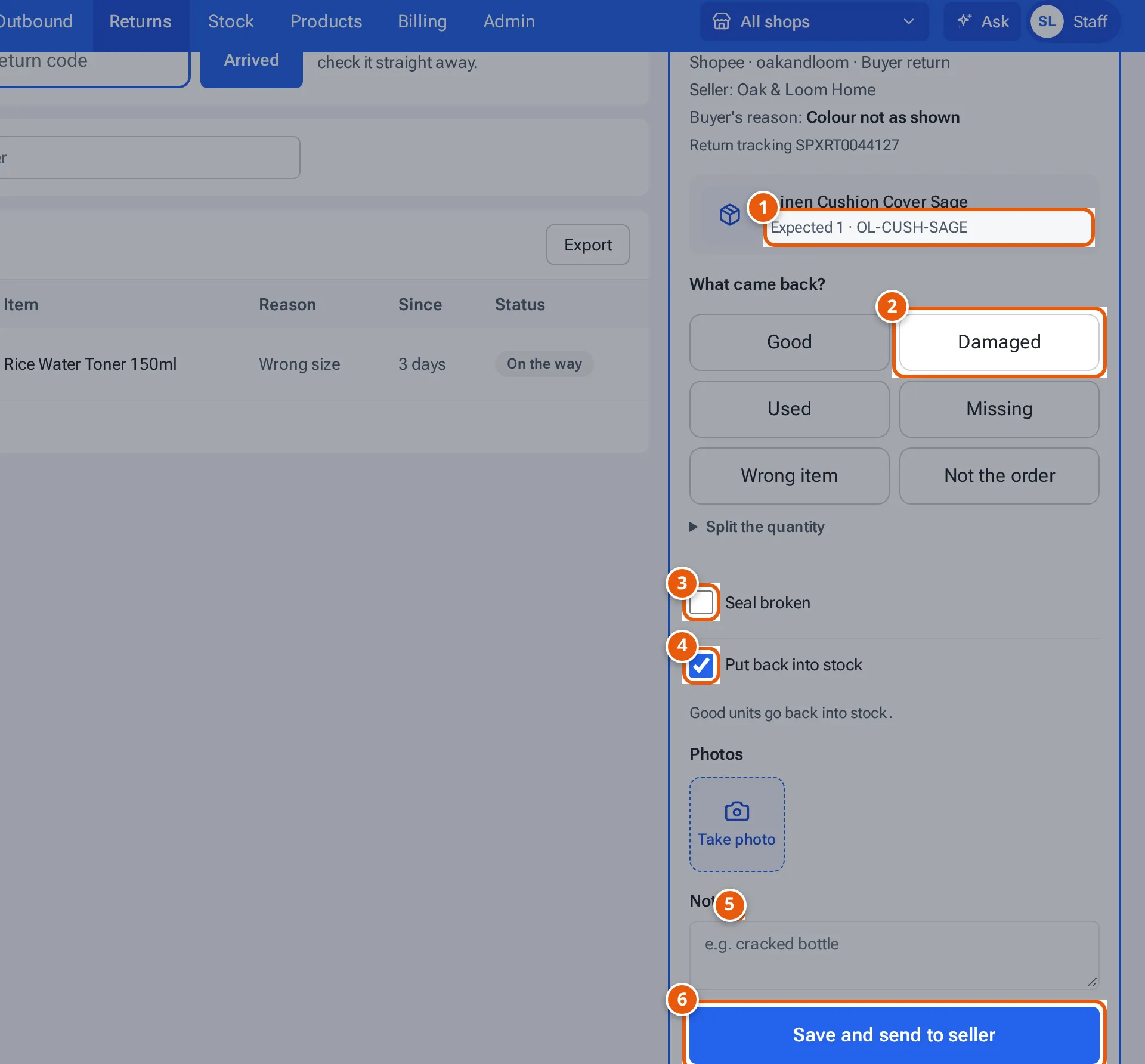Click the SL staff avatar

(1047, 21)
